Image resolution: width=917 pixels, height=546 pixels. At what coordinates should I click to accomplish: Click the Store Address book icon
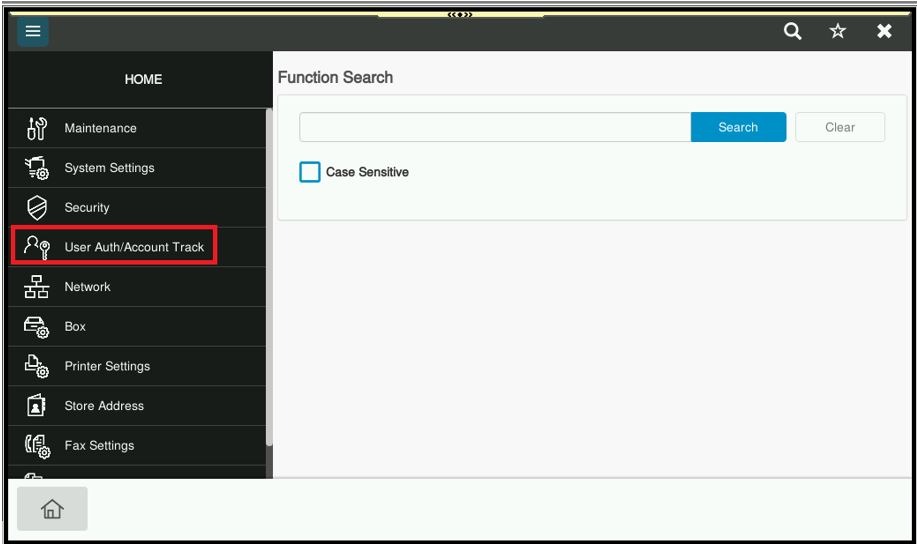(35, 406)
